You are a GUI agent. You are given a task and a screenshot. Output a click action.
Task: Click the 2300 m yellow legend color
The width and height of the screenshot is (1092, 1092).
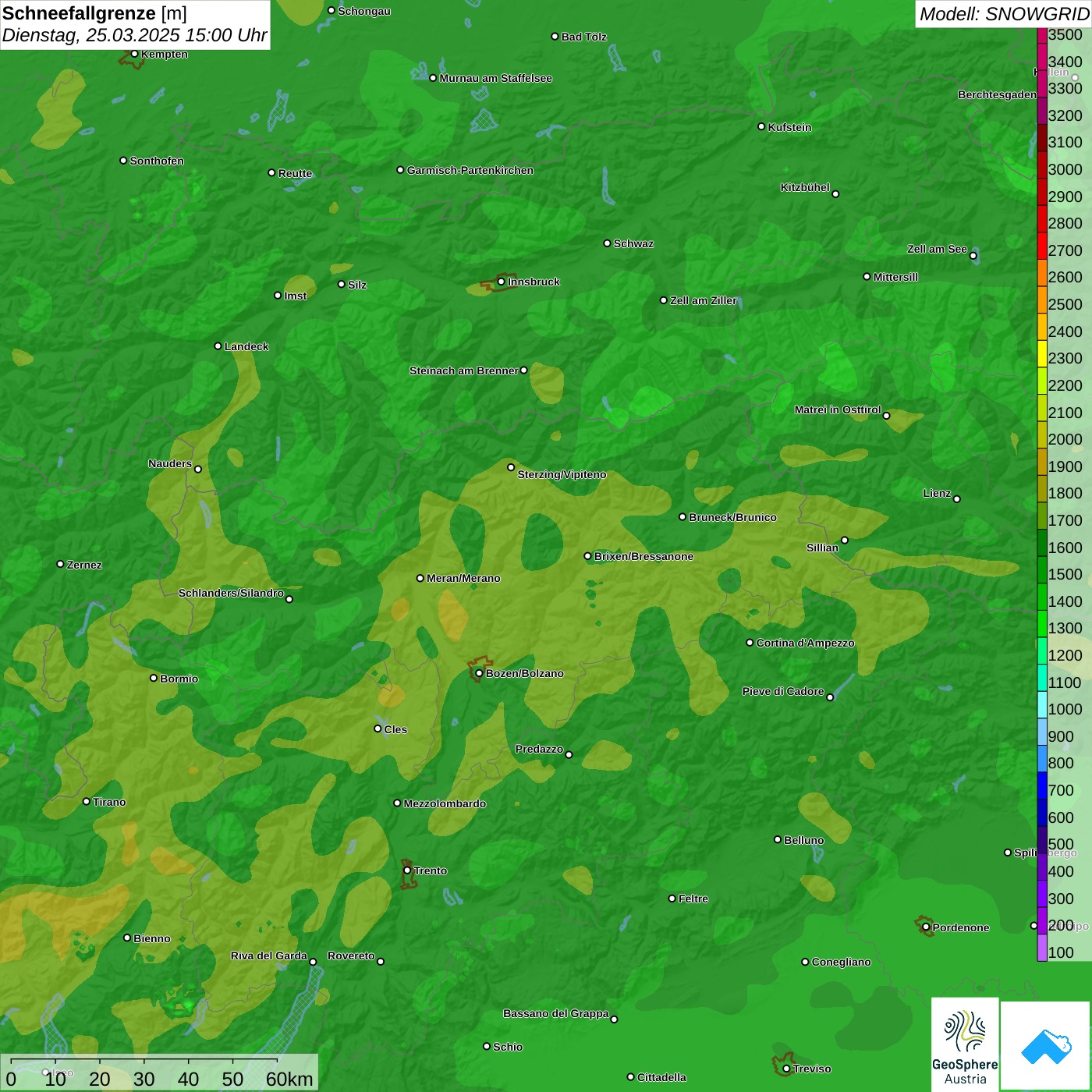point(1042,354)
